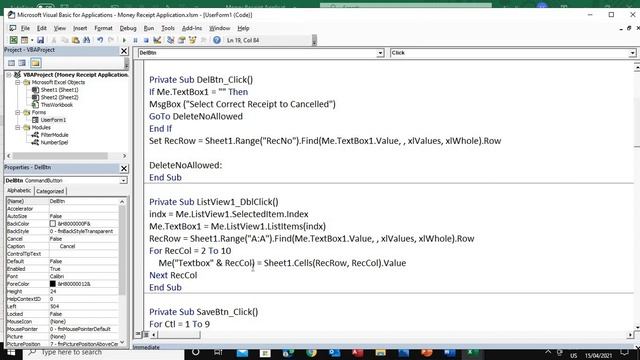Click the code window horizontal scrollbar
This screenshot has width=640, height=360.
[x=179, y=335]
